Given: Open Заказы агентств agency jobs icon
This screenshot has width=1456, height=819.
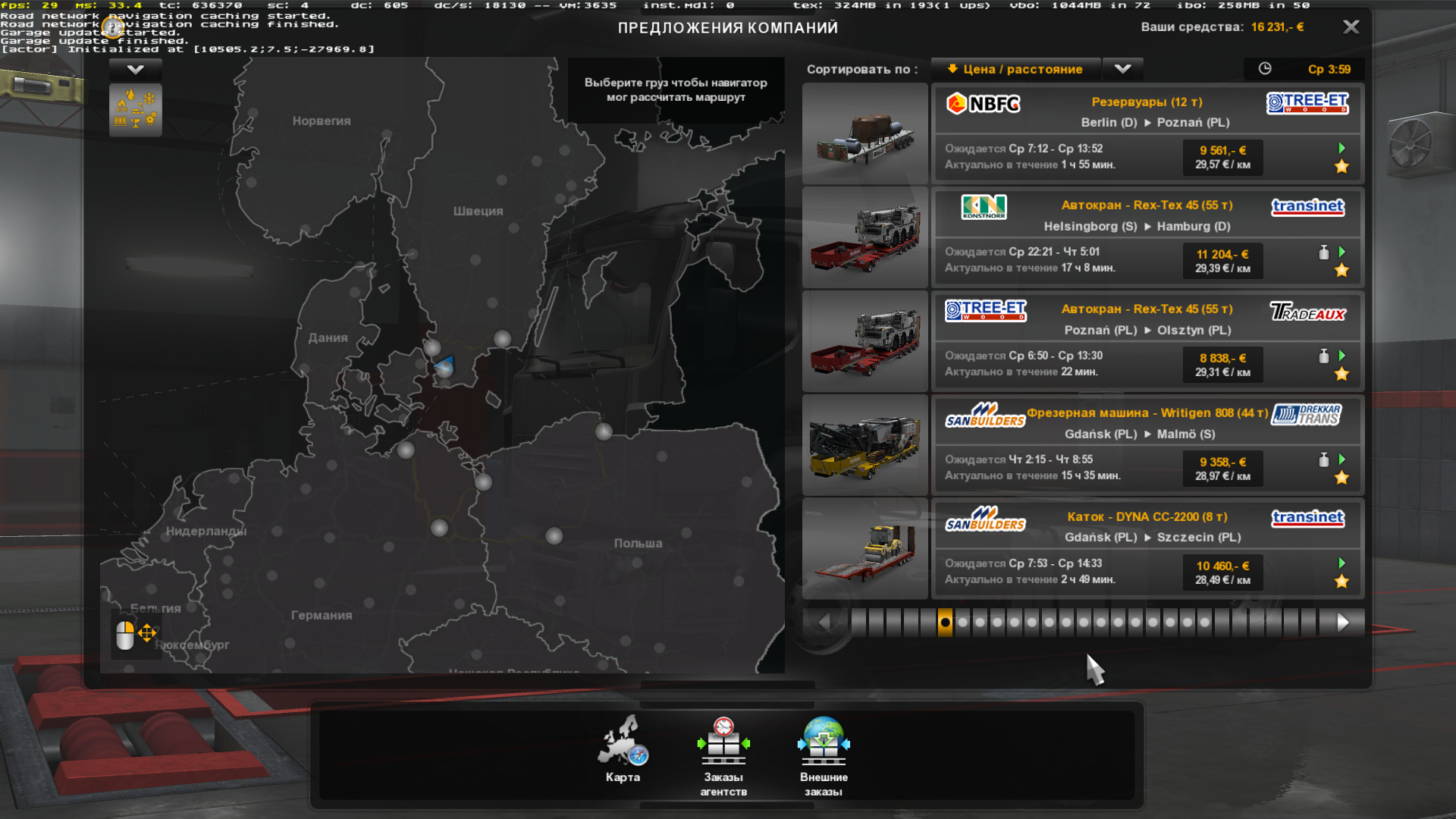Looking at the screenshot, I should tap(723, 743).
